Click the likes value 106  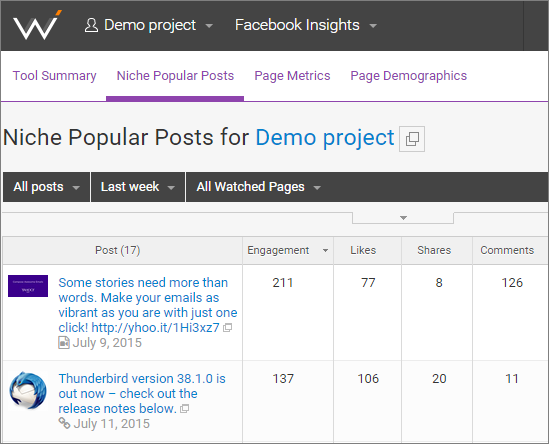tap(368, 379)
